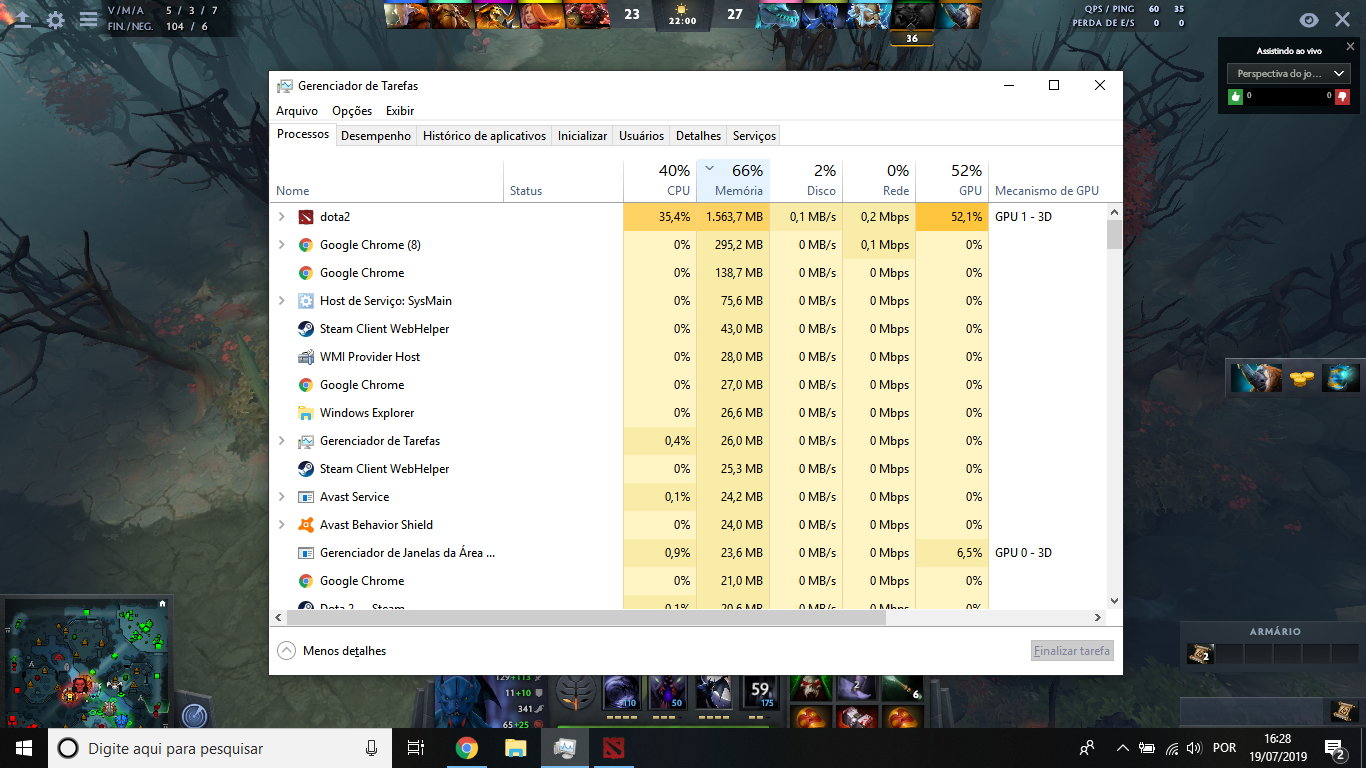Expand the Avast Behavior Shield row
This screenshot has height=768, width=1366.
coord(282,525)
